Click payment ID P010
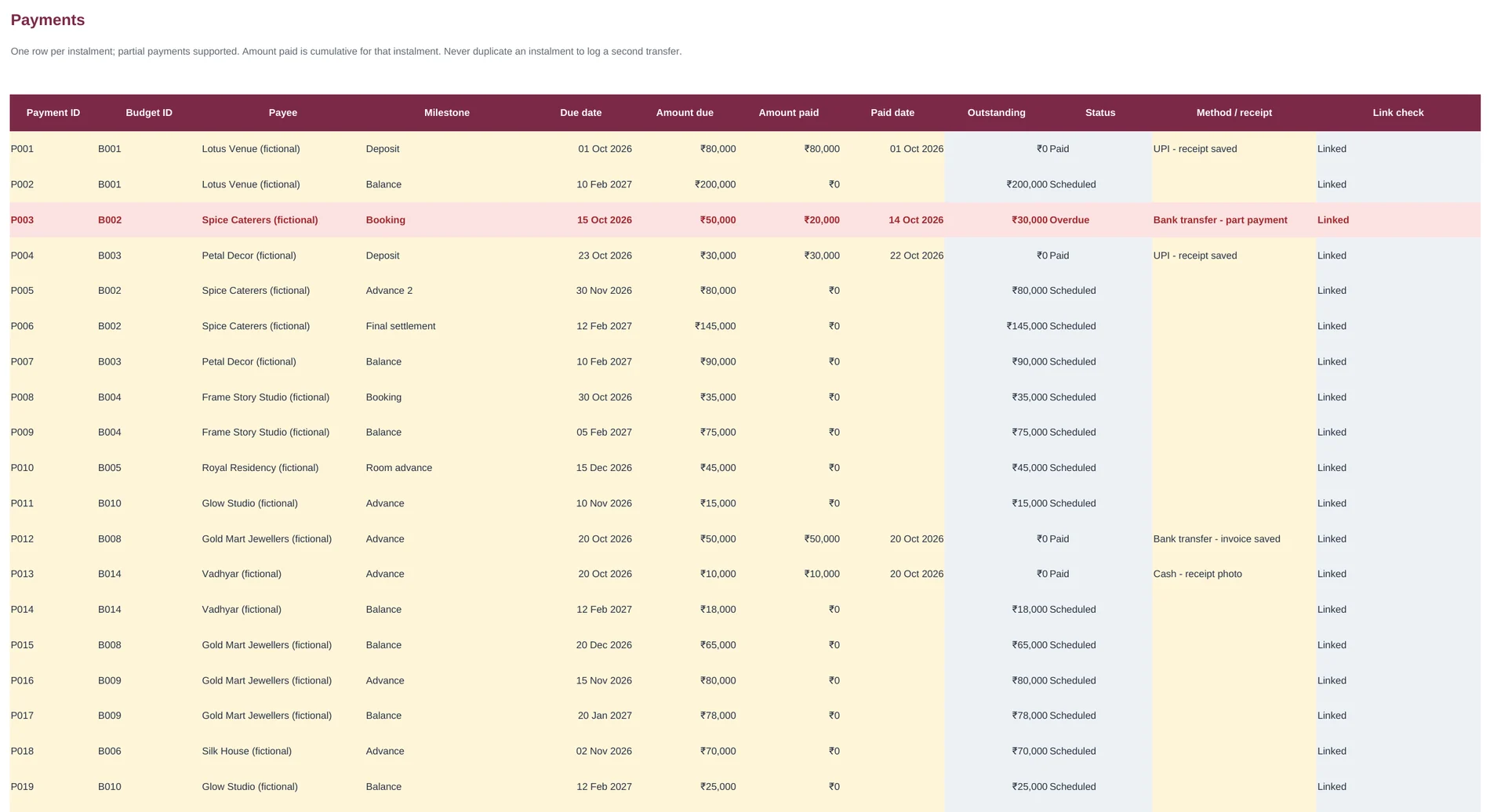1490x812 pixels. tap(53, 468)
